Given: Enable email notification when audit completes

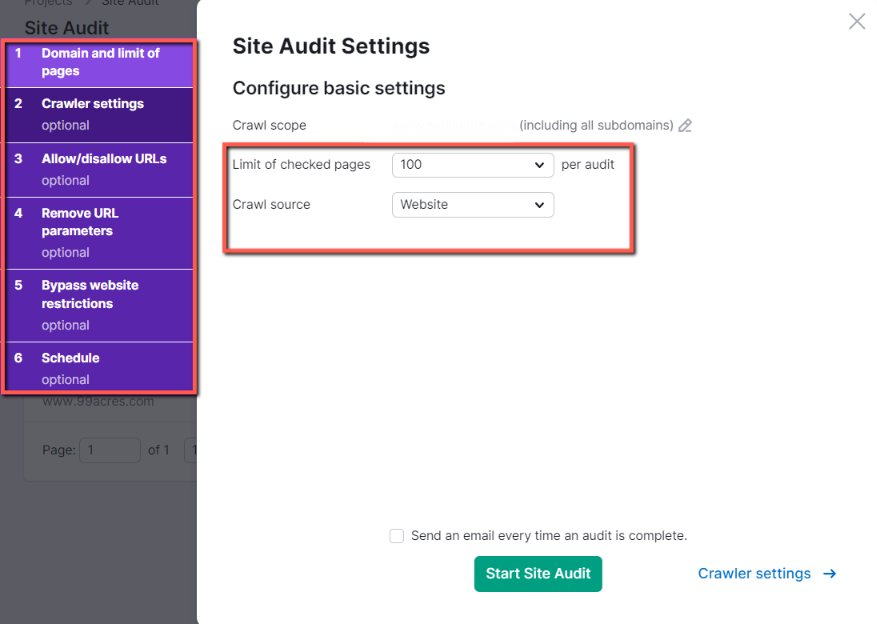Looking at the screenshot, I should (396, 536).
